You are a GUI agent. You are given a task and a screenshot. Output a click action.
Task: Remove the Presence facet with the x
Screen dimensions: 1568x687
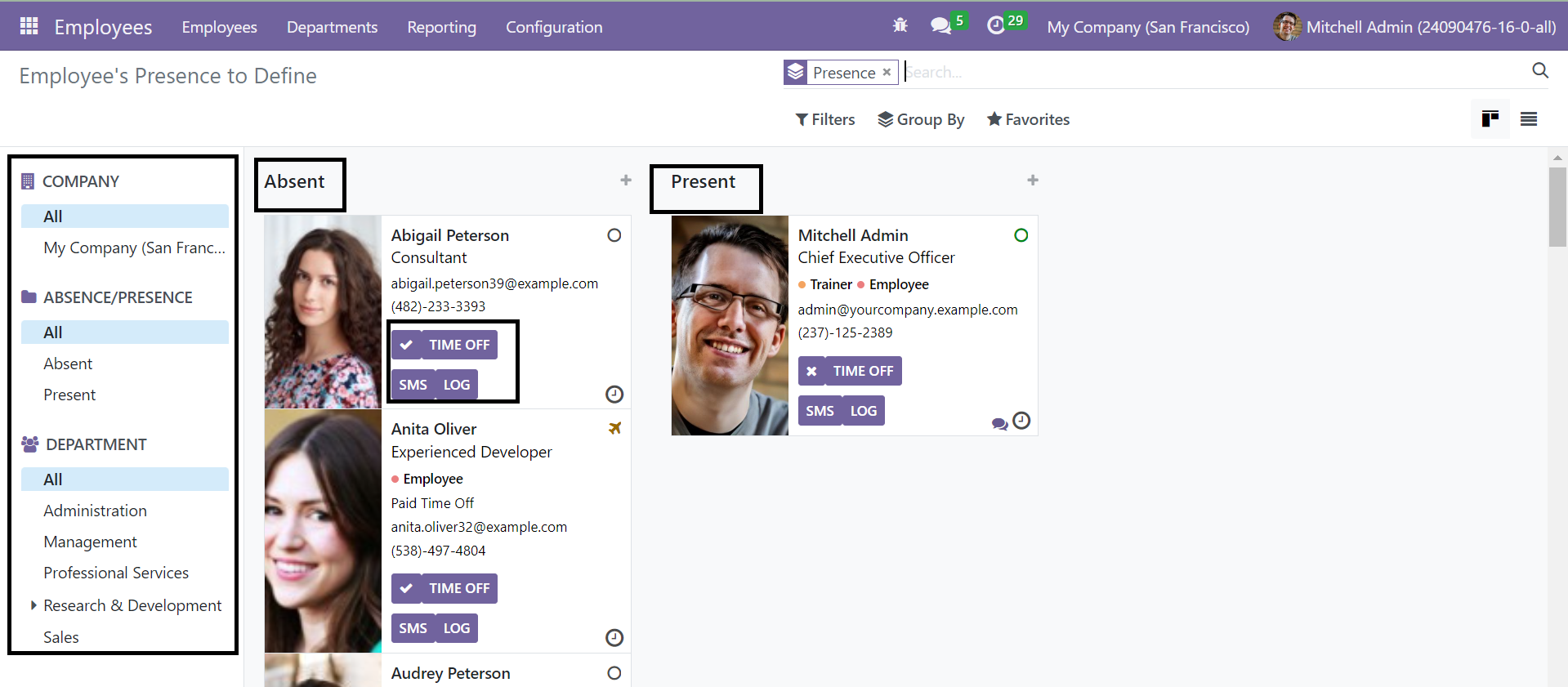click(887, 73)
